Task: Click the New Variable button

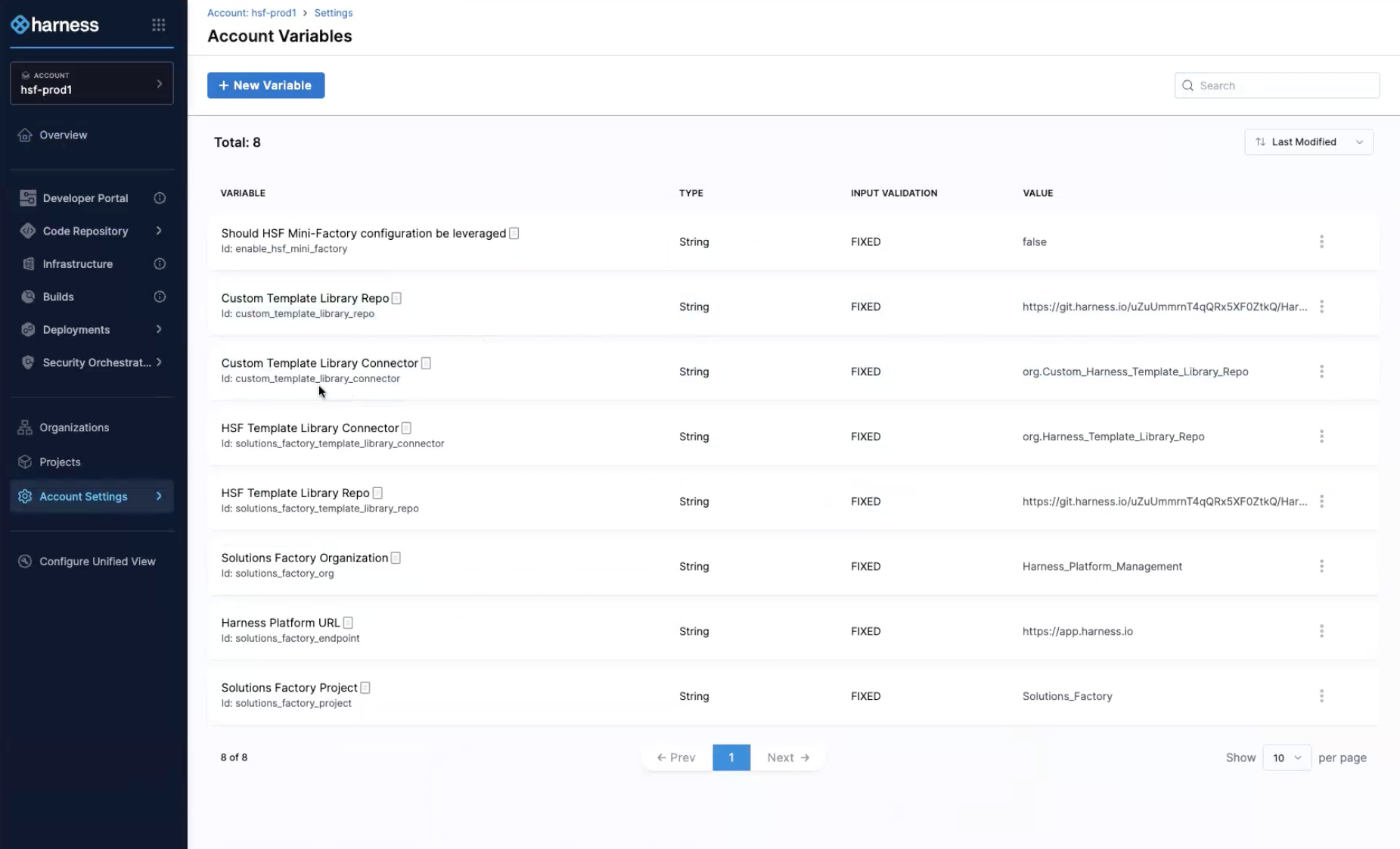Action: [265, 86]
